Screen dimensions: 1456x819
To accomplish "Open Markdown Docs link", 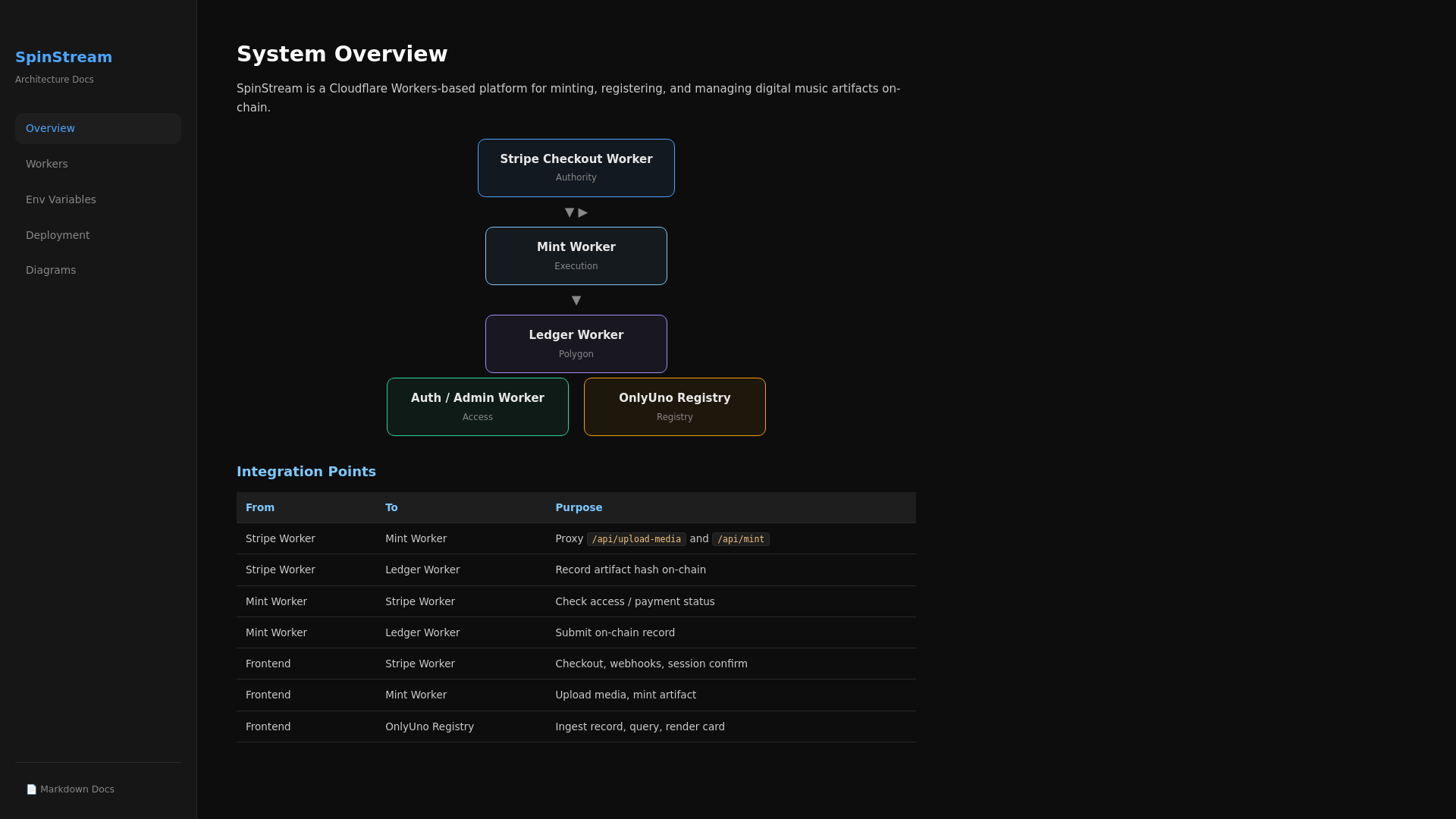I will pos(98,789).
